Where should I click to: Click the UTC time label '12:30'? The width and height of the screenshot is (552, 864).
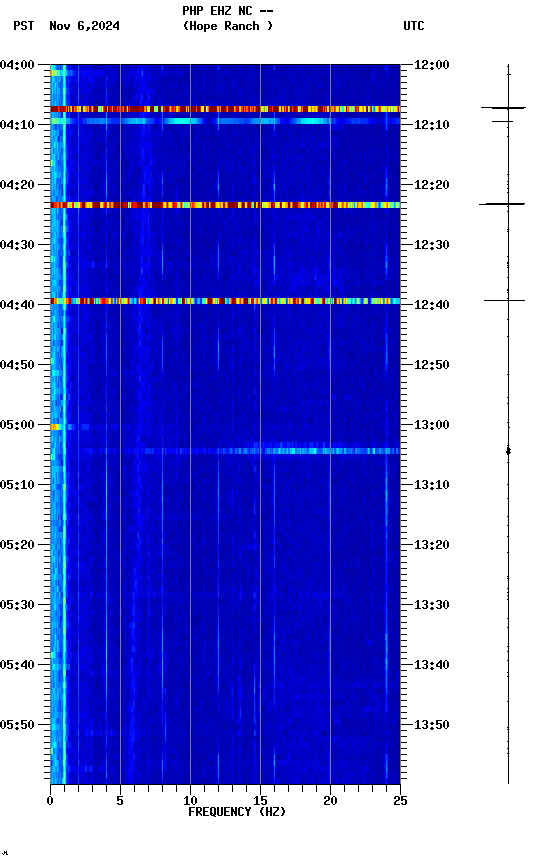click(x=432, y=245)
